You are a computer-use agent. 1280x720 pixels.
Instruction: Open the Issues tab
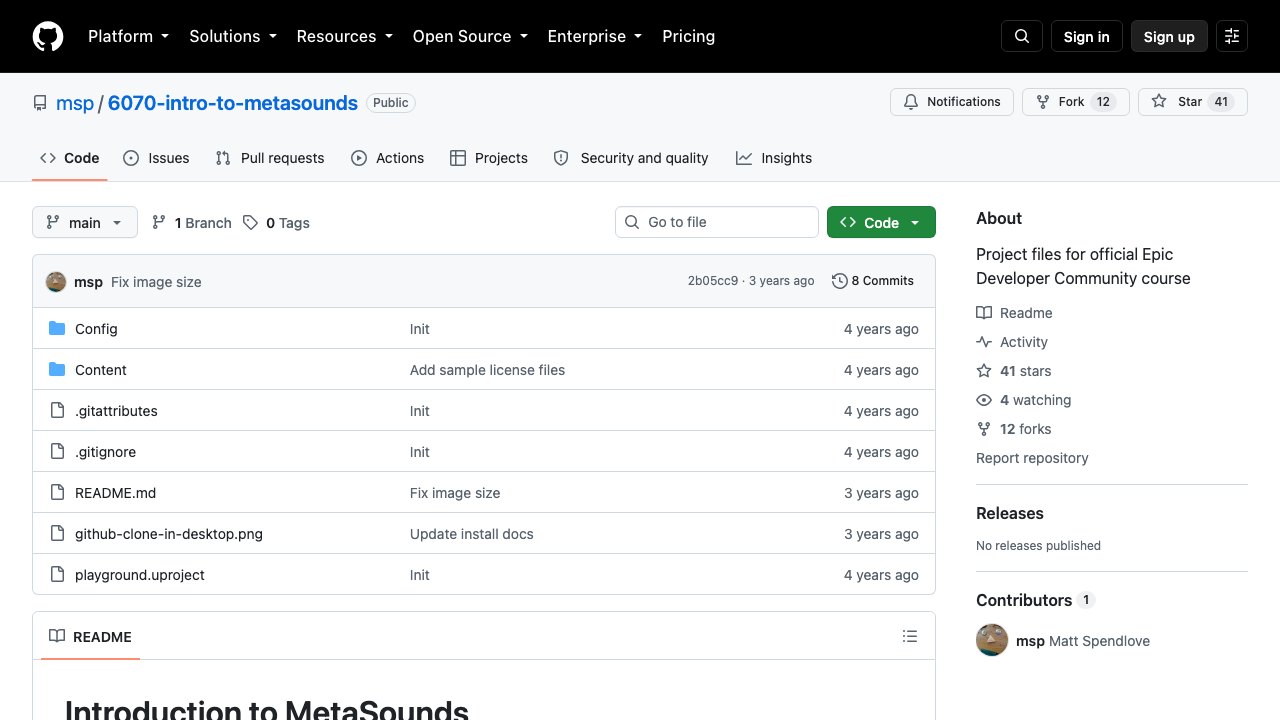tap(156, 158)
